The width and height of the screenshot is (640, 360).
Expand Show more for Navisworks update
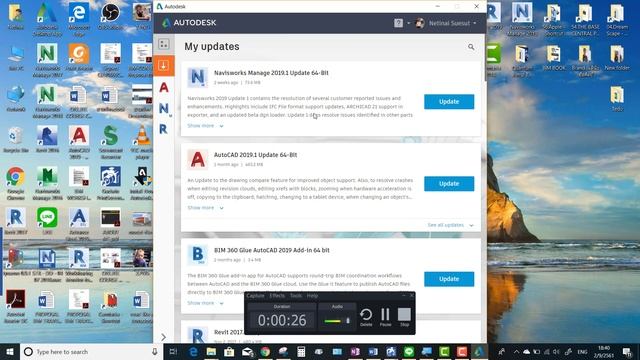205,126
